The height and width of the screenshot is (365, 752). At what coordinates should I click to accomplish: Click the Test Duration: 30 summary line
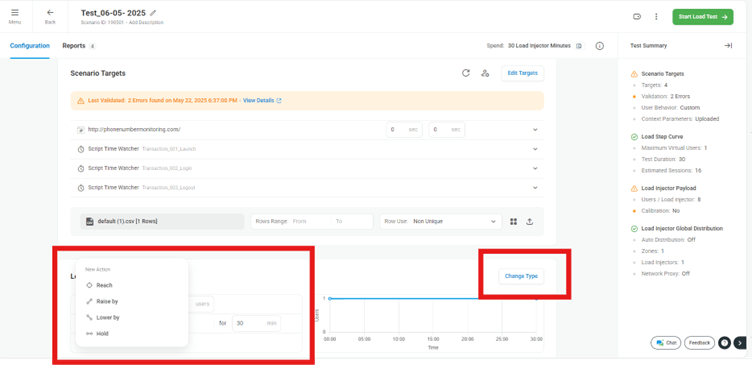coord(664,159)
